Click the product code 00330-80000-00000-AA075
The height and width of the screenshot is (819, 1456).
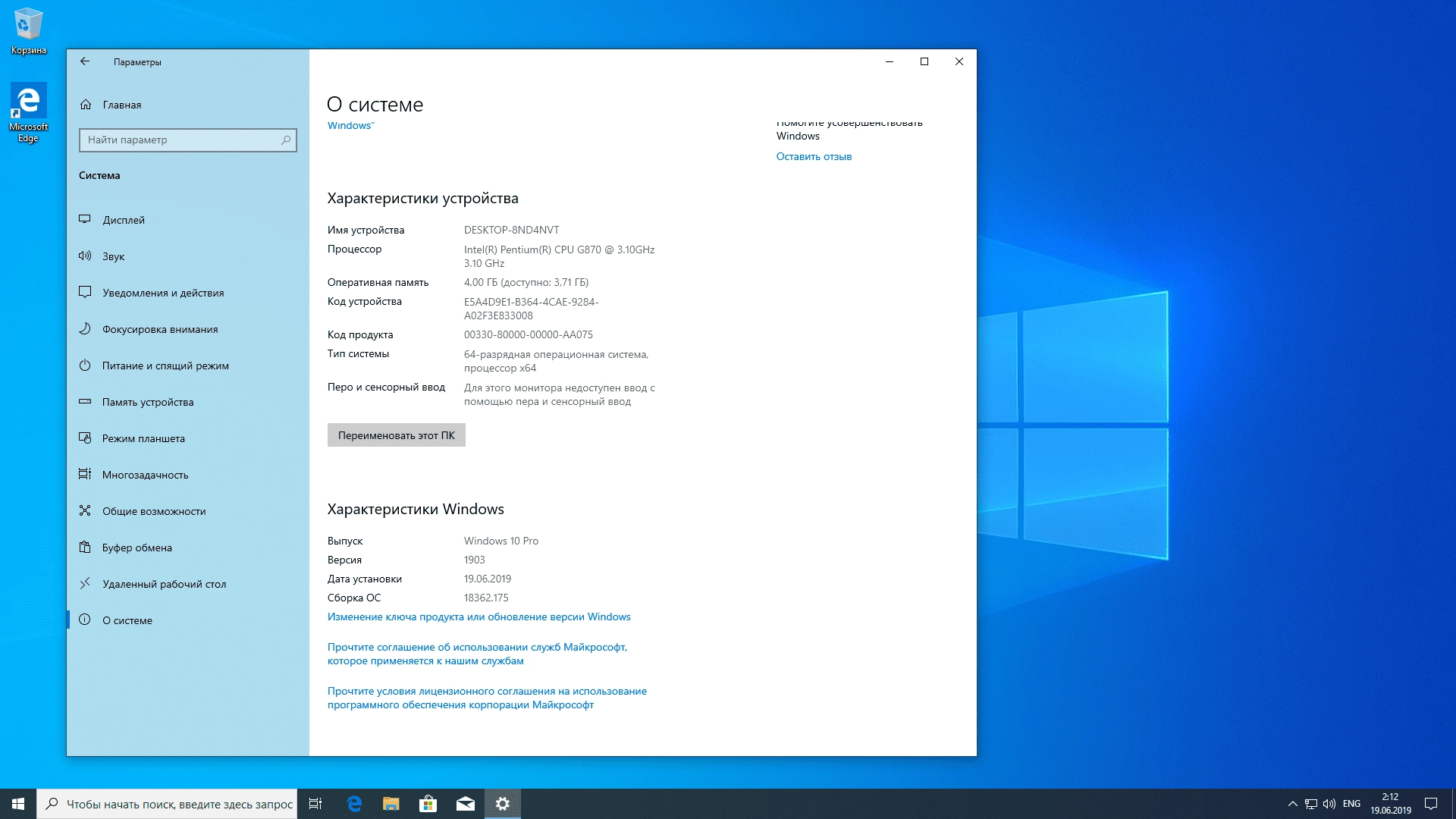(x=529, y=334)
